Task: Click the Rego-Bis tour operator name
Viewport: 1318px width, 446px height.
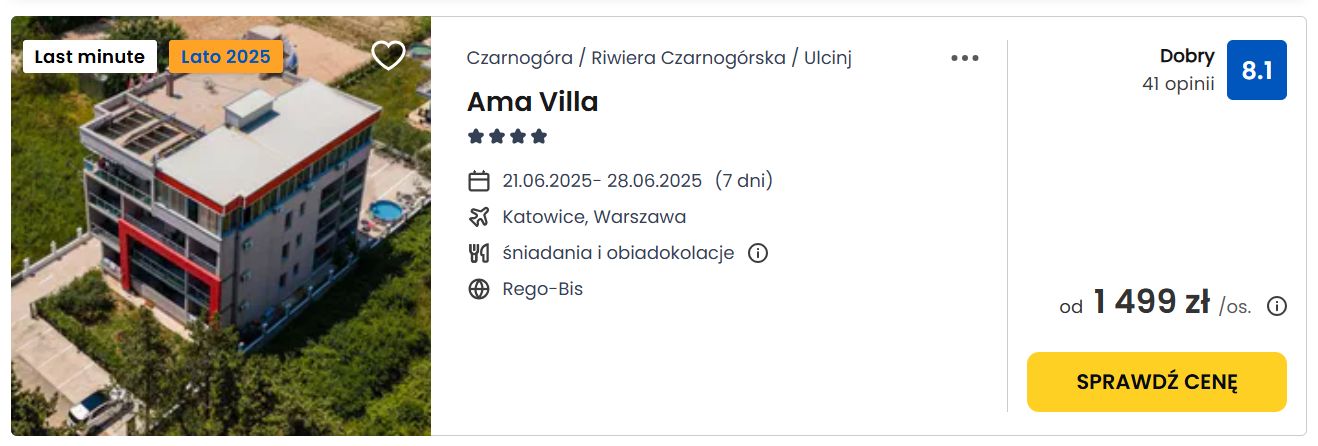Action: [x=543, y=289]
